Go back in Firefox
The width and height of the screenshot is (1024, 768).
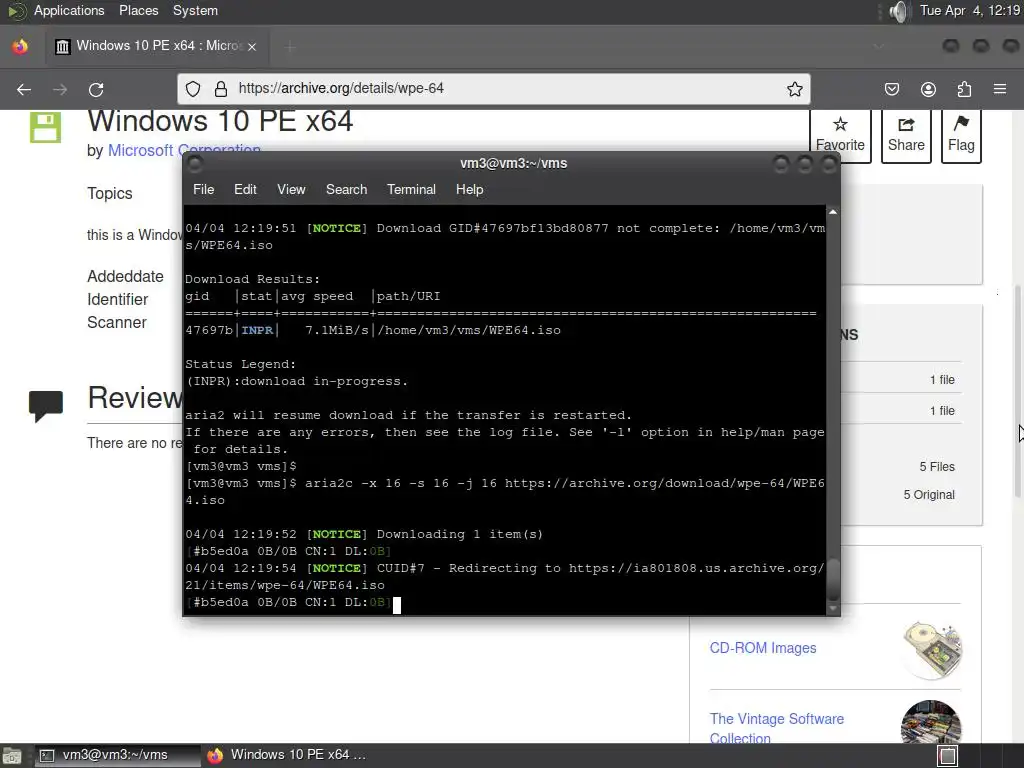pyautogui.click(x=24, y=89)
